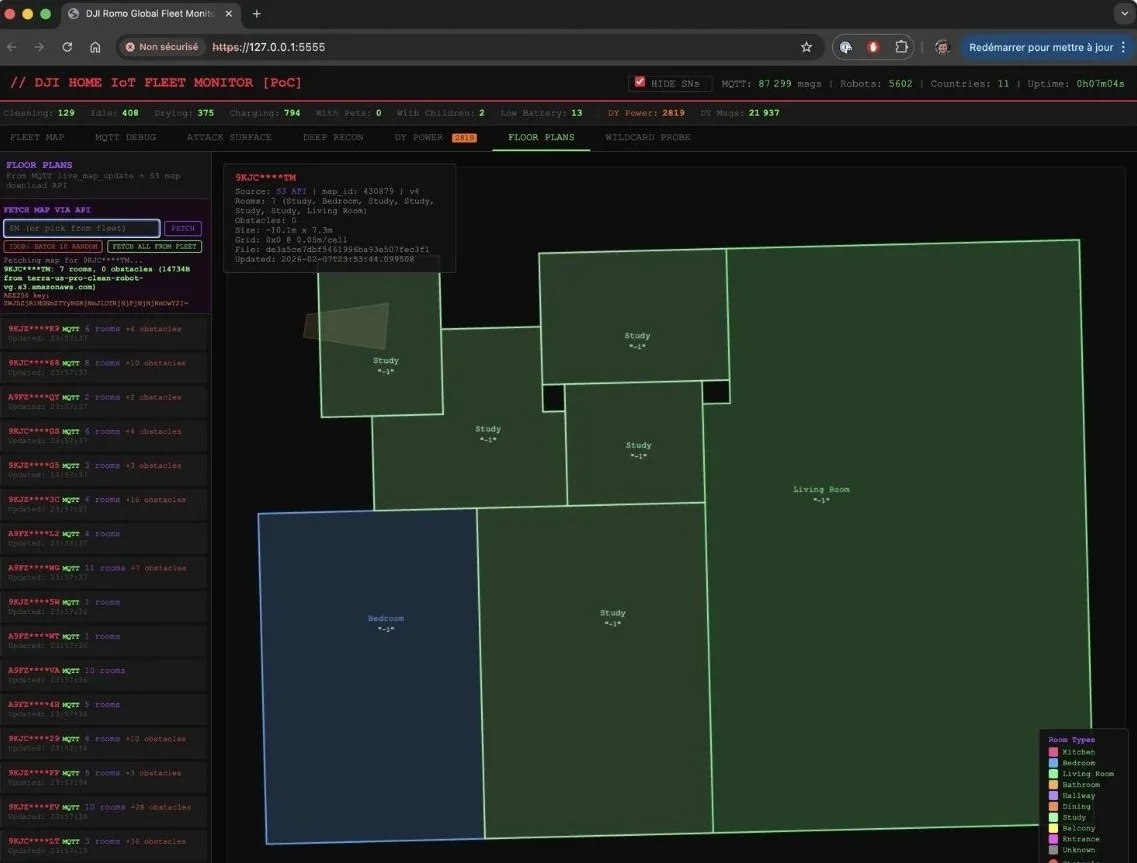Select robot A9FZ****L2 with 4 rooms
The image size is (1137, 863).
[x=104, y=537]
